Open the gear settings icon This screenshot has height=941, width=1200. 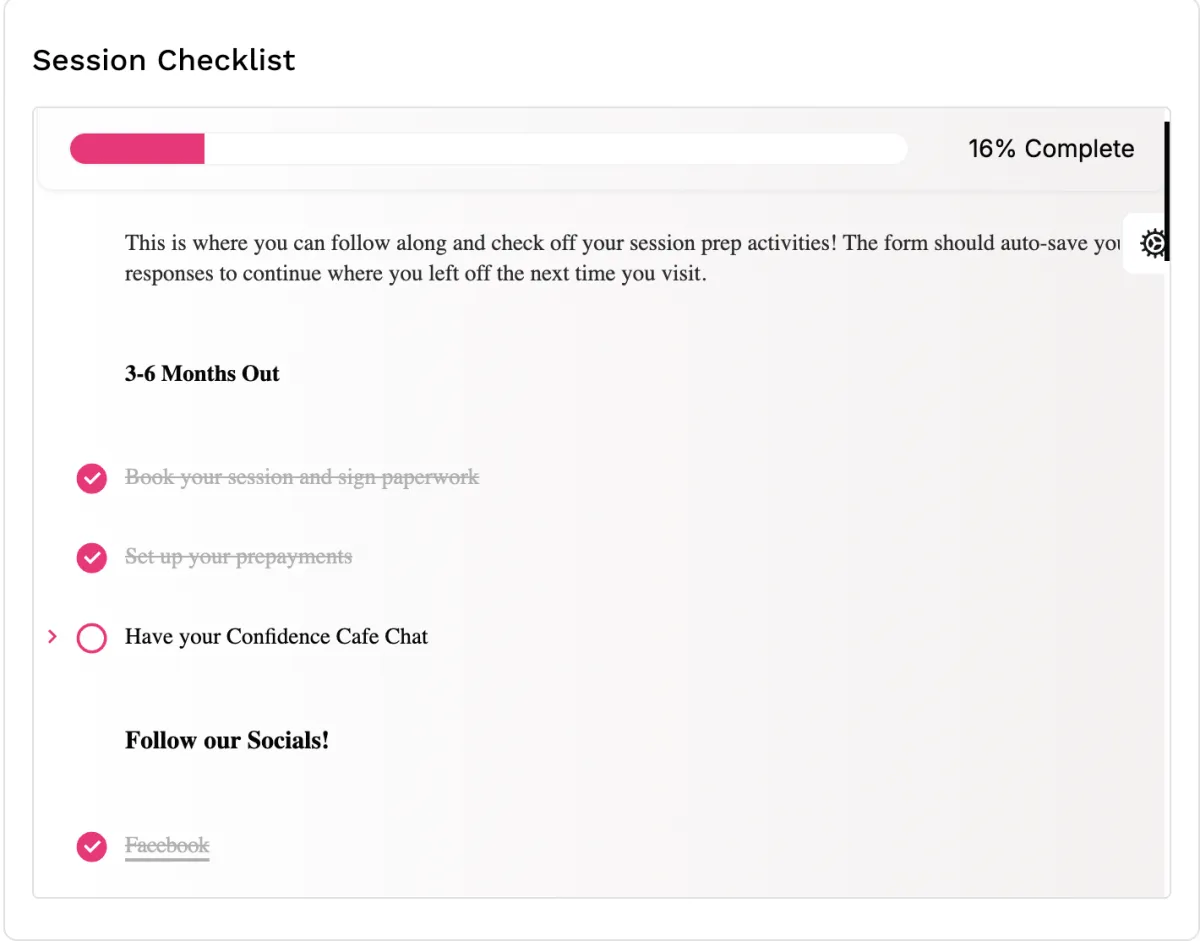(1154, 243)
